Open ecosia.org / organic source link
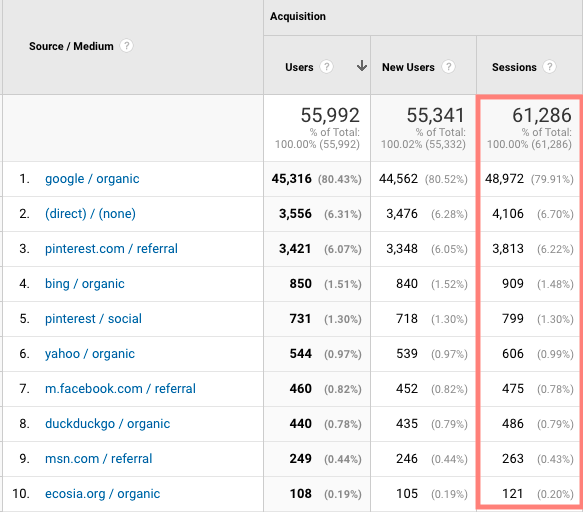This screenshot has height=512, width=583. [x=102, y=494]
